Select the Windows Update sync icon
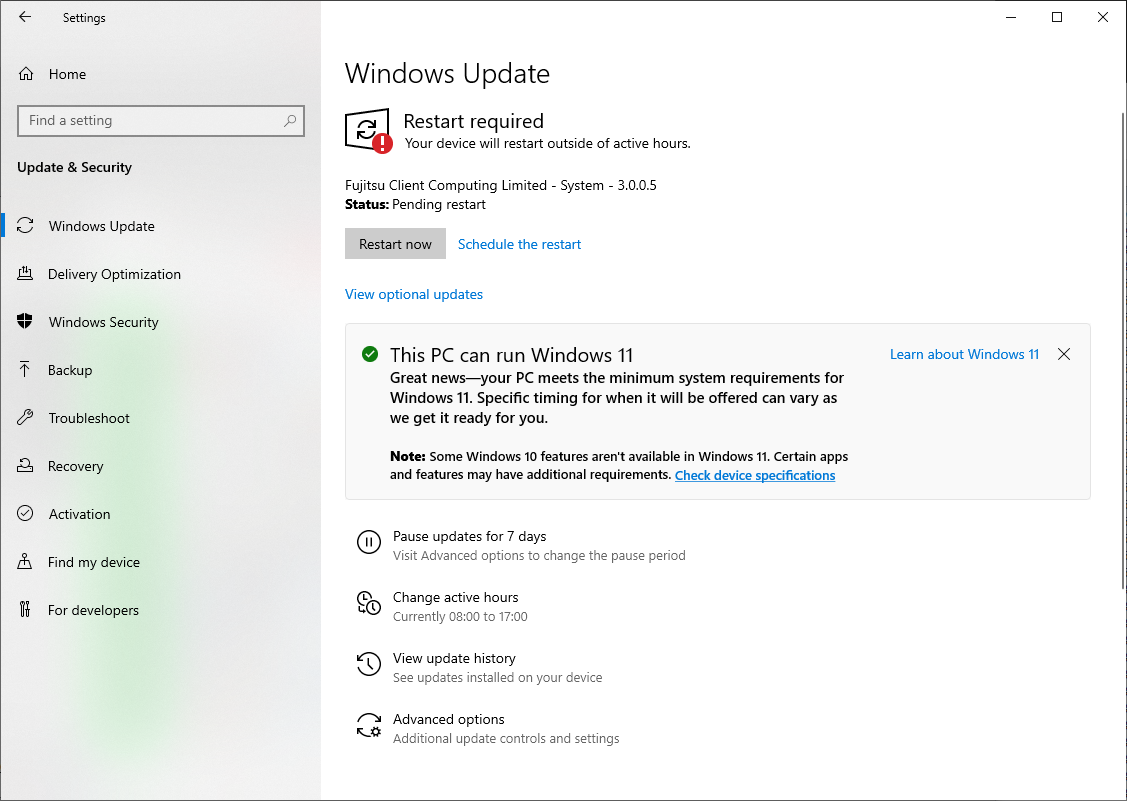This screenshot has width=1127, height=801. [25, 226]
